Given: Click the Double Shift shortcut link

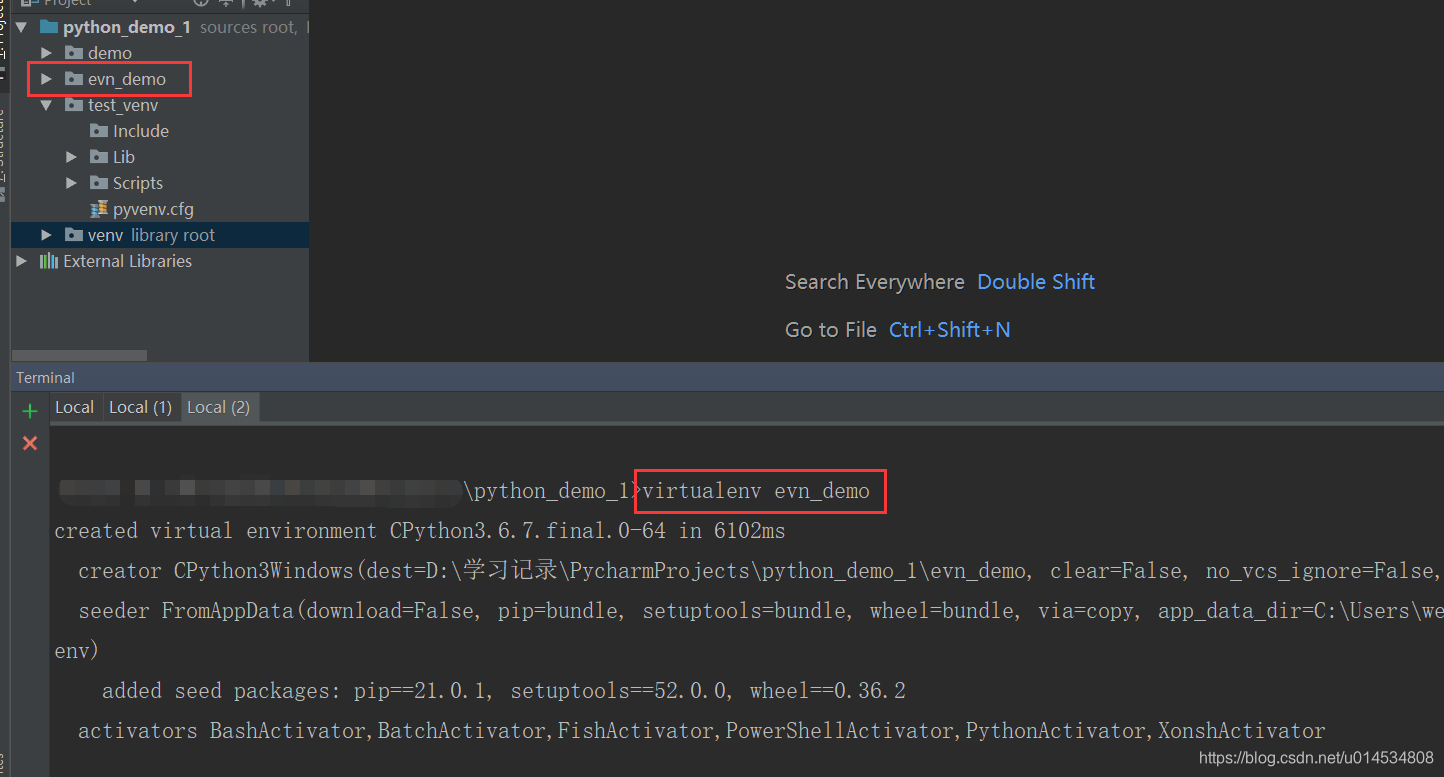Looking at the screenshot, I should [x=1036, y=282].
